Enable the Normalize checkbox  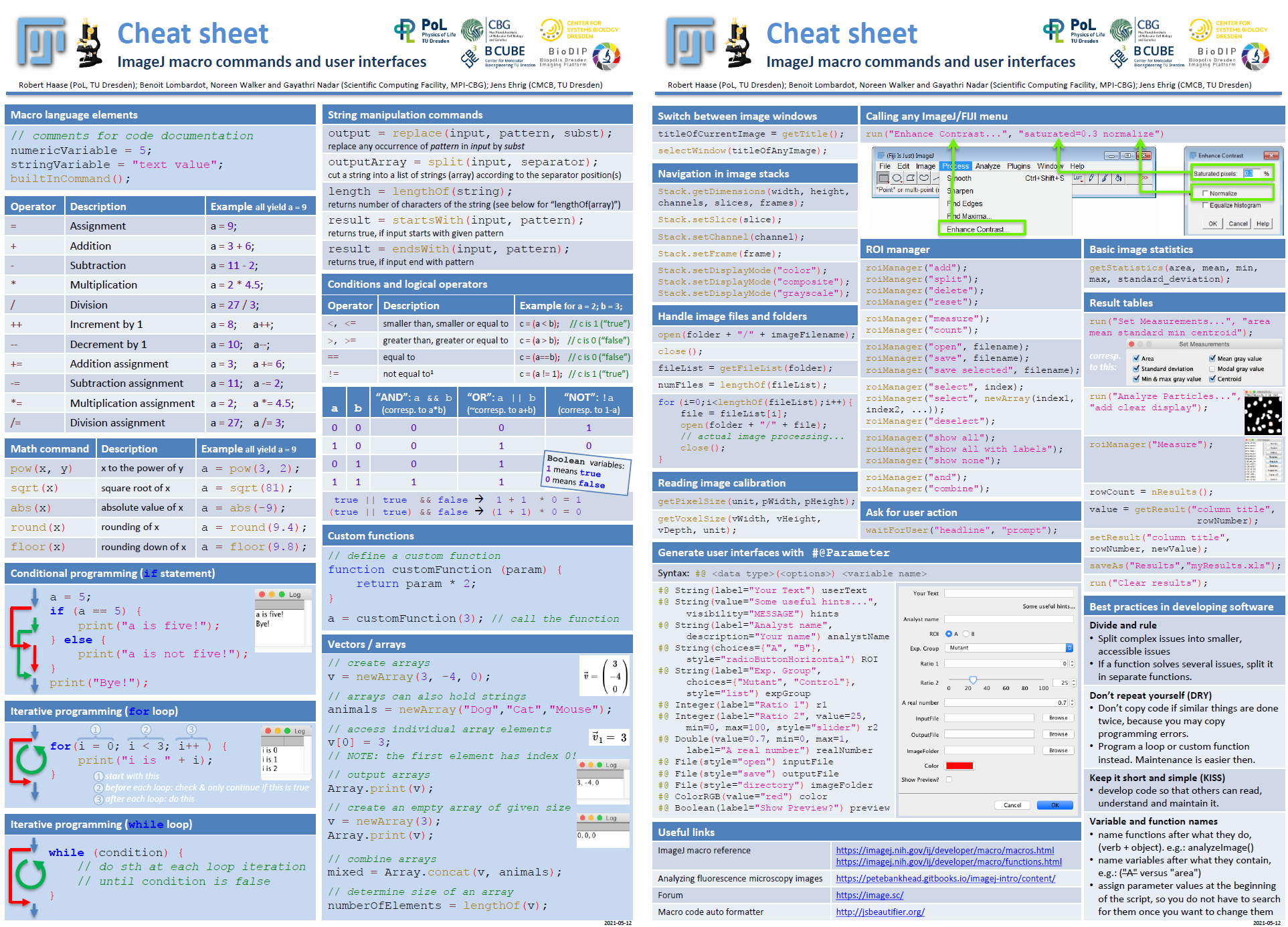(x=1205, y=193)
